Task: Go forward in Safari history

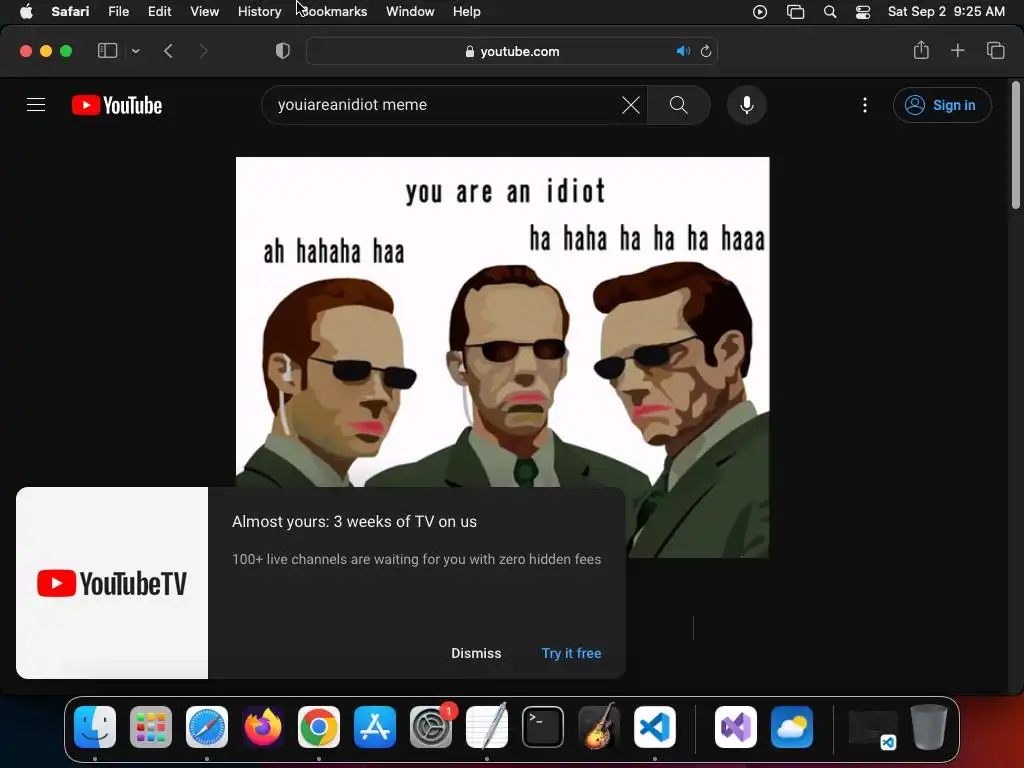Action: click(x=203, y=51)
